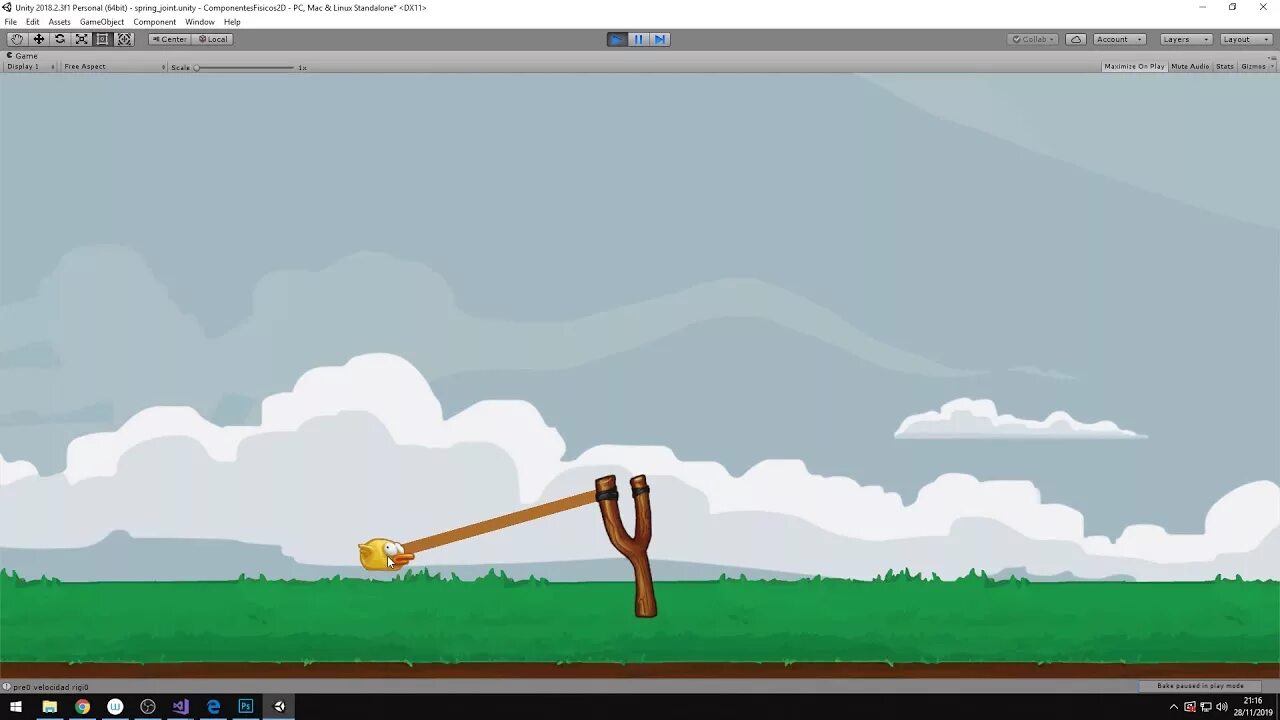Open the Free Aspect dropdown
Screen dimensions: 1280x720
(114, 67)
